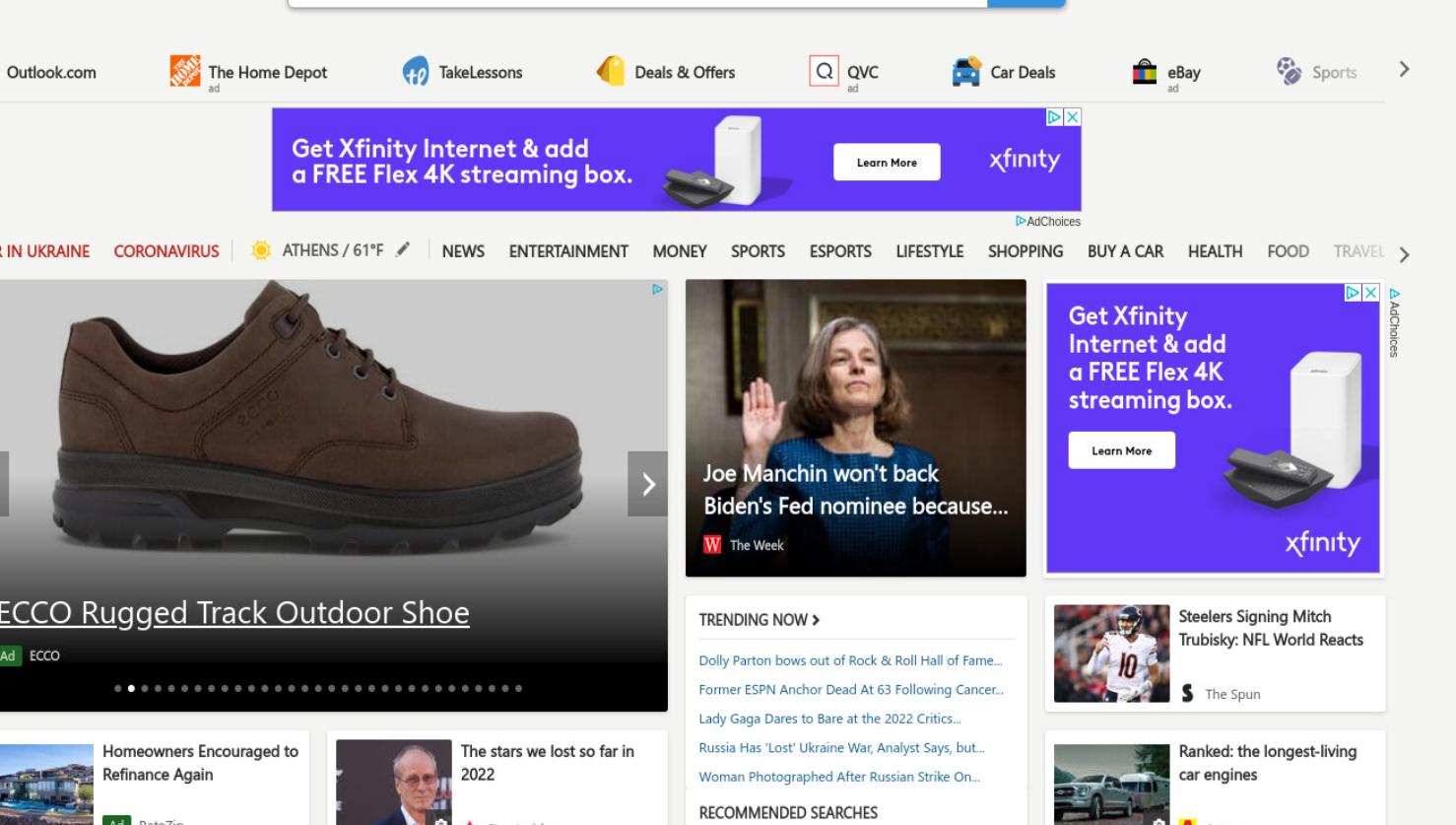Open the Deals & Offers tag icon

click(x=611, y=71)
